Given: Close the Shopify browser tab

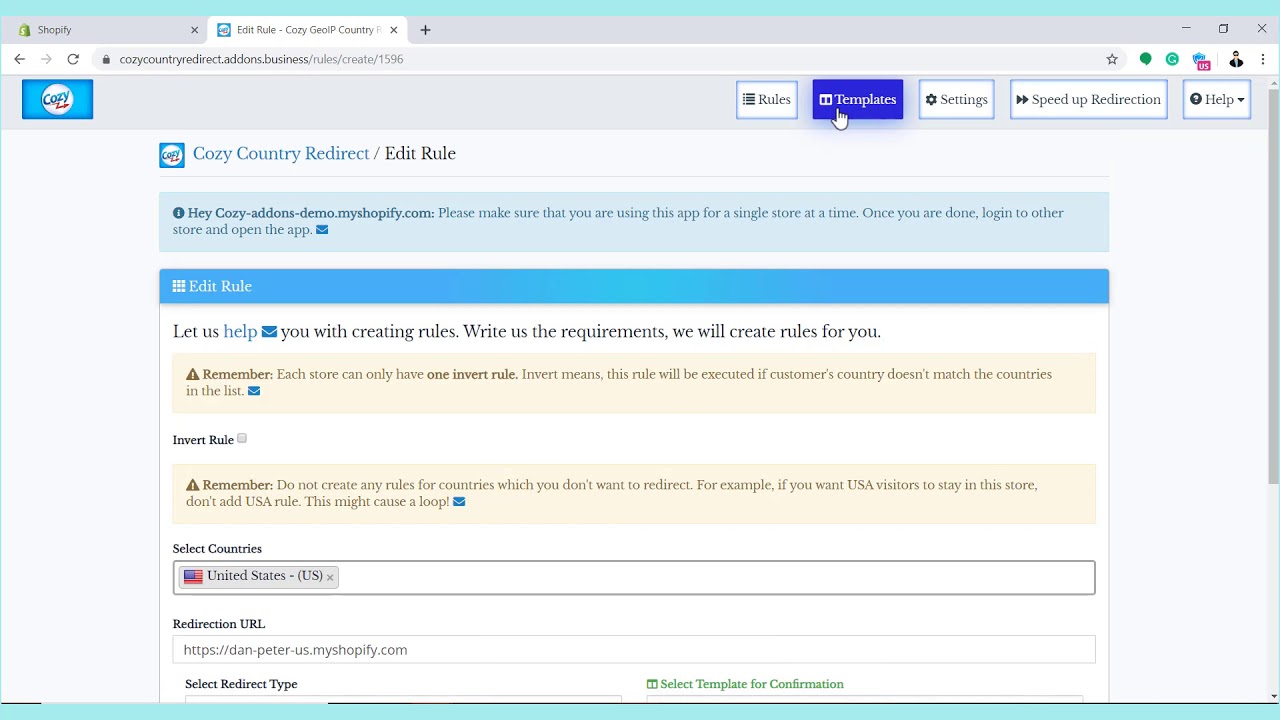Looking at the screenshot, I should (195, 30).
